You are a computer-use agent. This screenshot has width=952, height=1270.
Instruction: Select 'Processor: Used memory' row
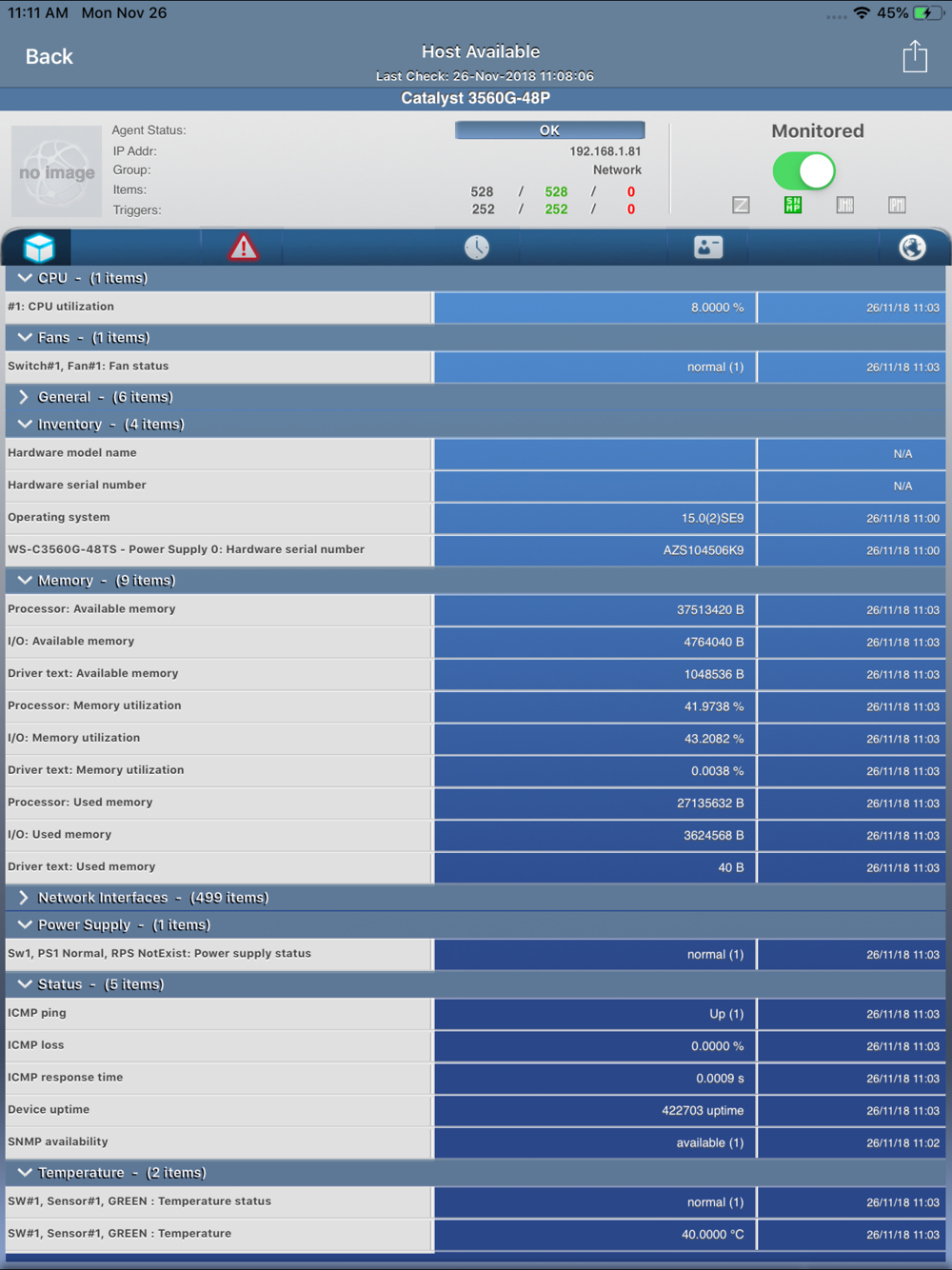pyautogui.click(x=475, y=804)
